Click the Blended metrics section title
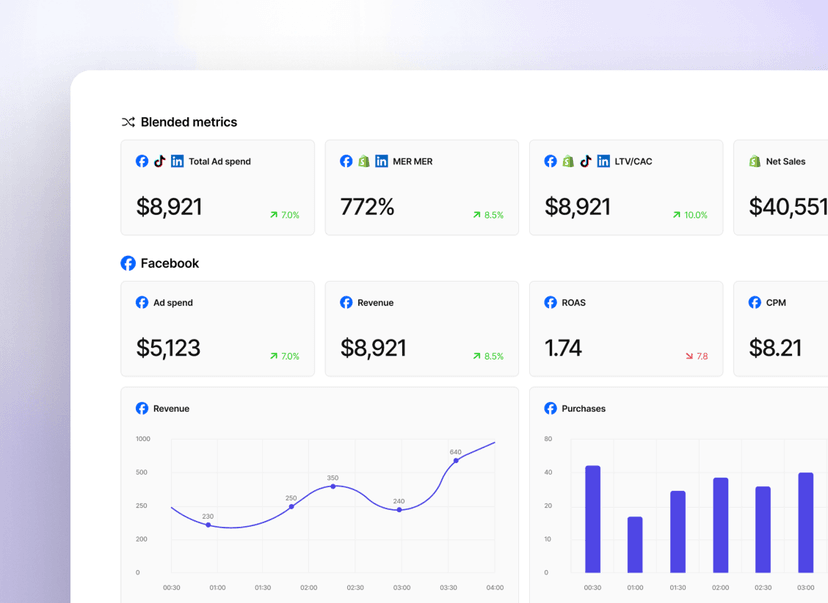This screenshot has height=603, width=828. [x=189, y=122]
